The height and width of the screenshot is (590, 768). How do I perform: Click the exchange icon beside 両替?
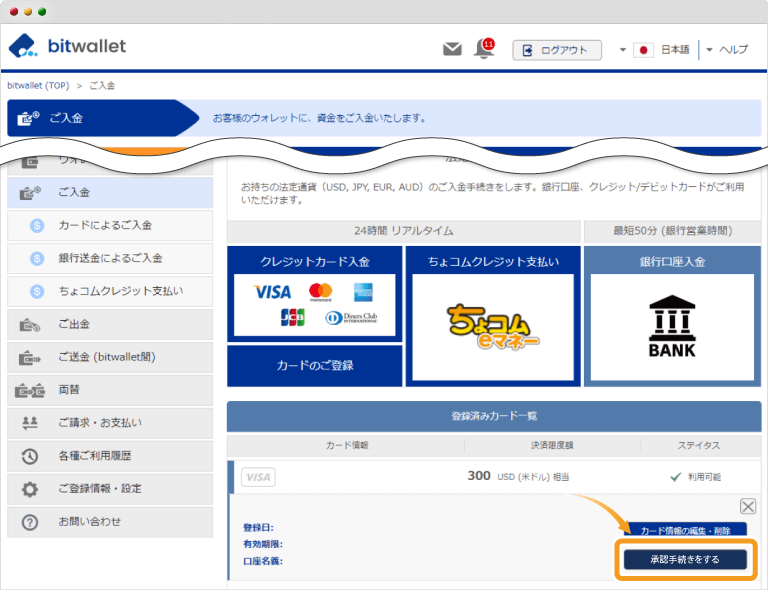[x=30, y=391]
